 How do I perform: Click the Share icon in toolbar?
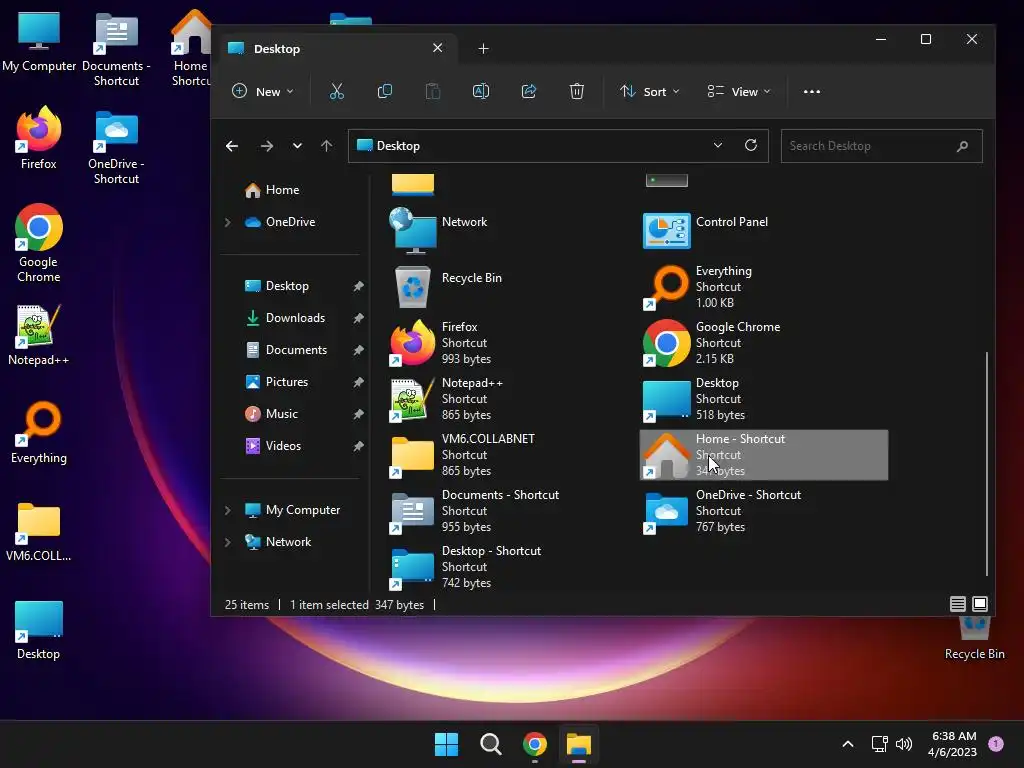[528, 91]
